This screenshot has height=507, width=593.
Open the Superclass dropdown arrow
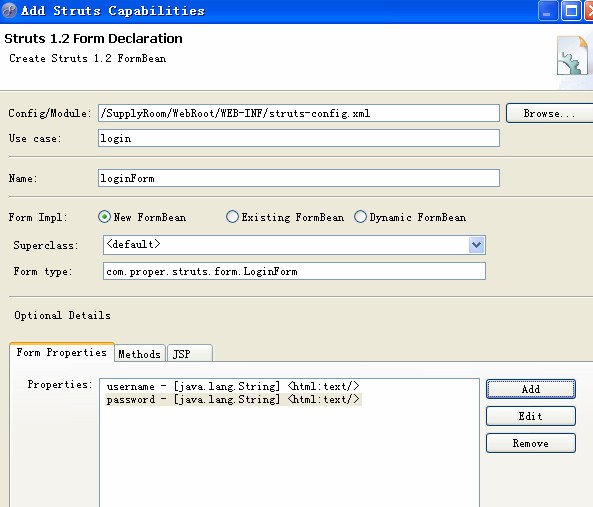coord(477,245)
